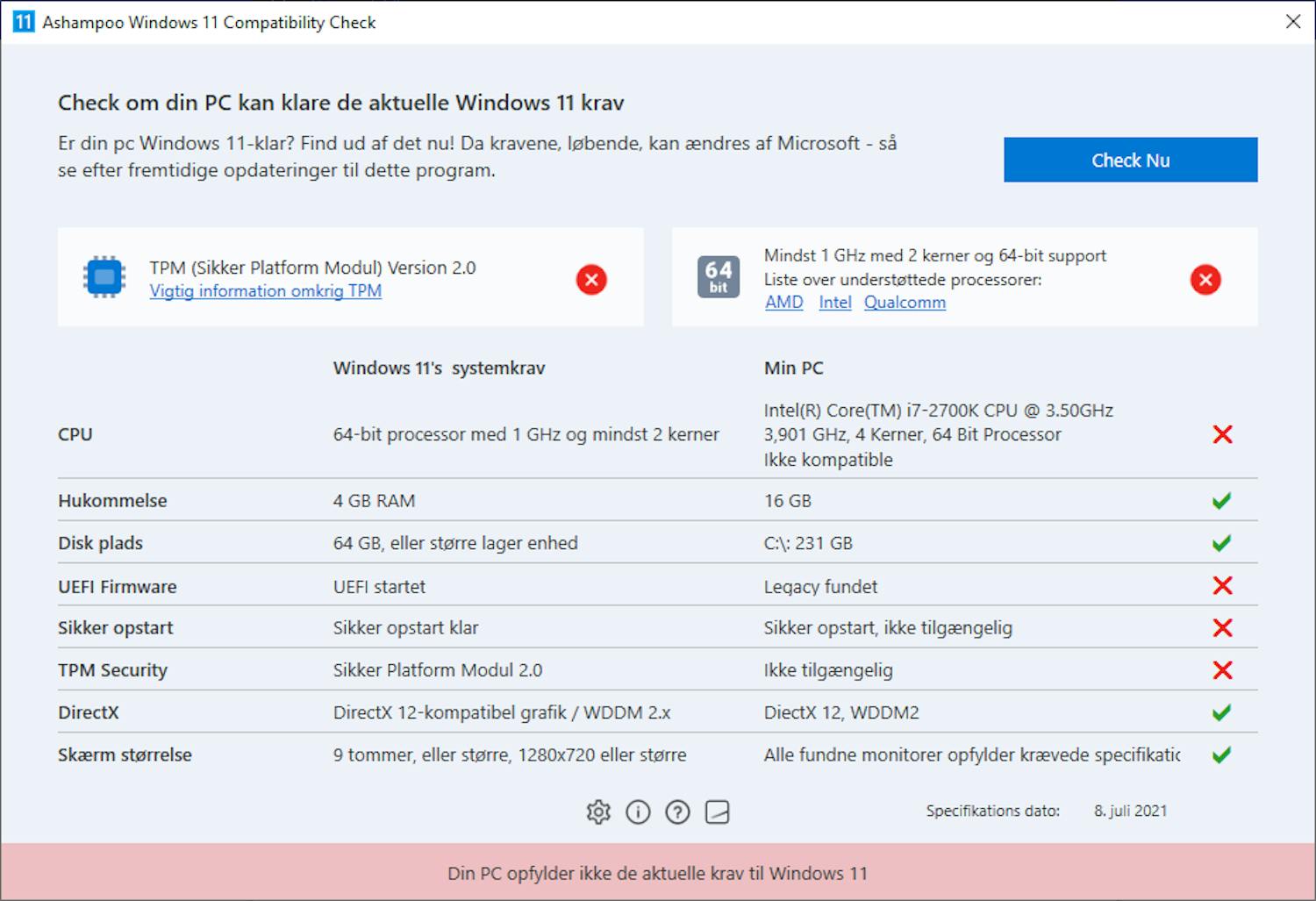Click the red X for UEFI Firmware
The image size is (1316, 901).
click(1221, 585)
